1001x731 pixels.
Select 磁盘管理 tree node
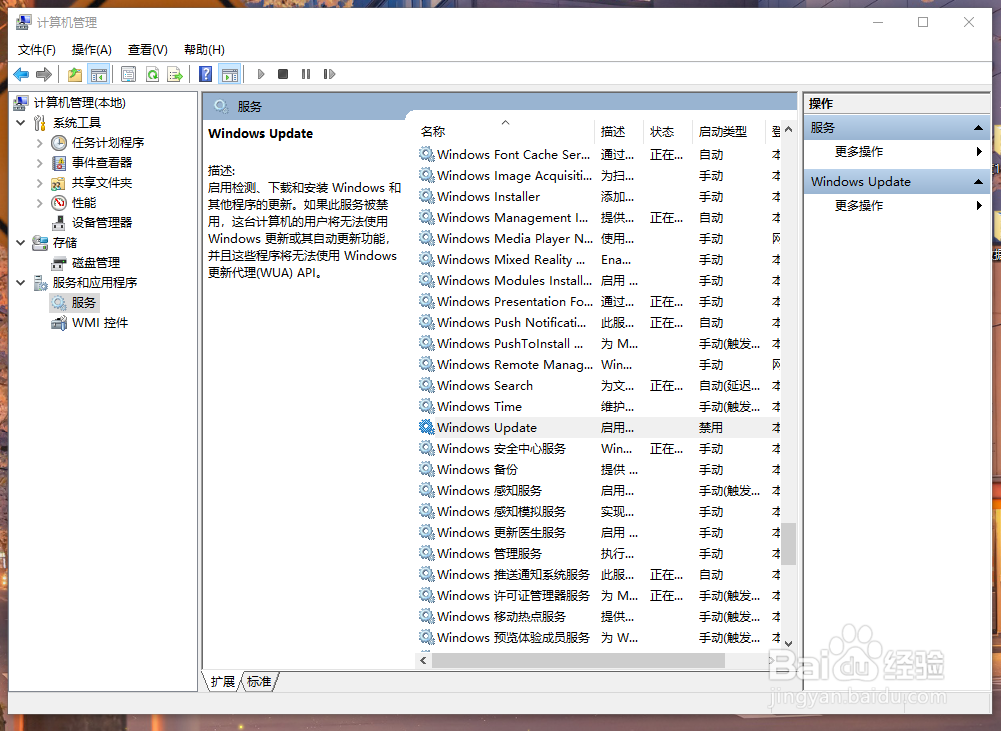pyautogui.click(x=96, y=263)
